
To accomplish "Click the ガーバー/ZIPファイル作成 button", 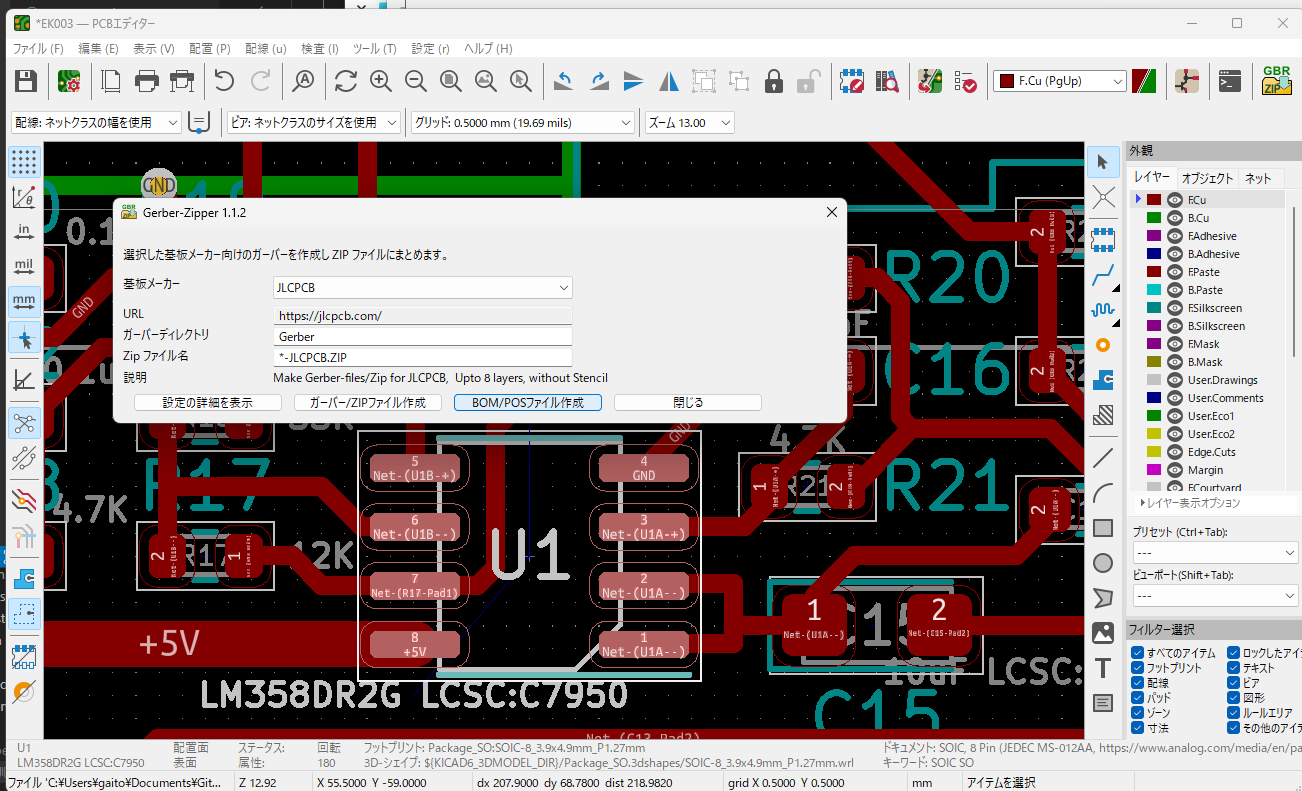I will (368, 403).
